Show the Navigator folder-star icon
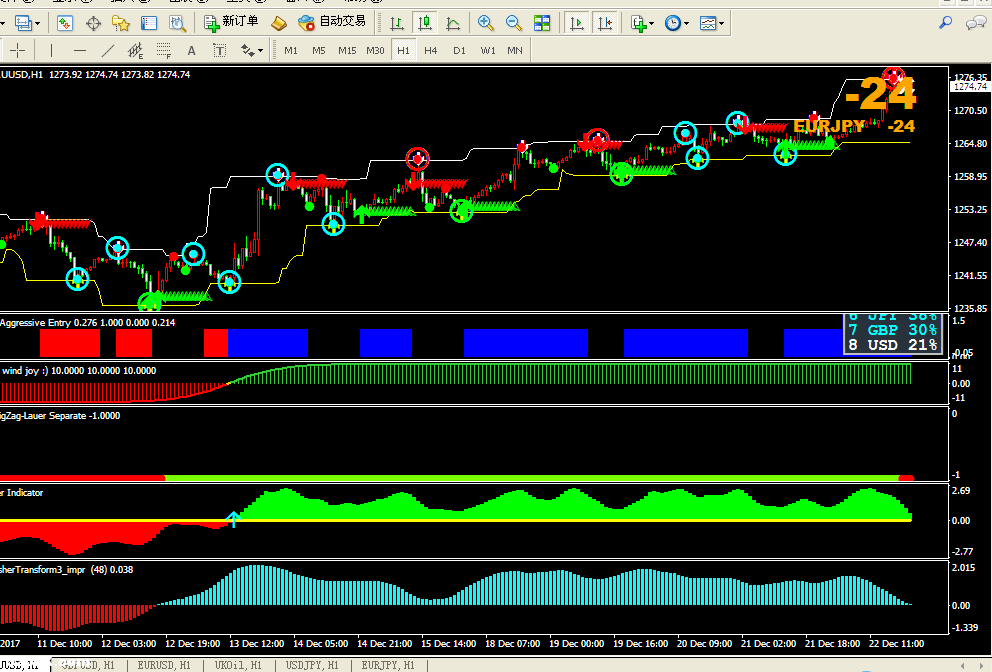 [x=121, y=24]
